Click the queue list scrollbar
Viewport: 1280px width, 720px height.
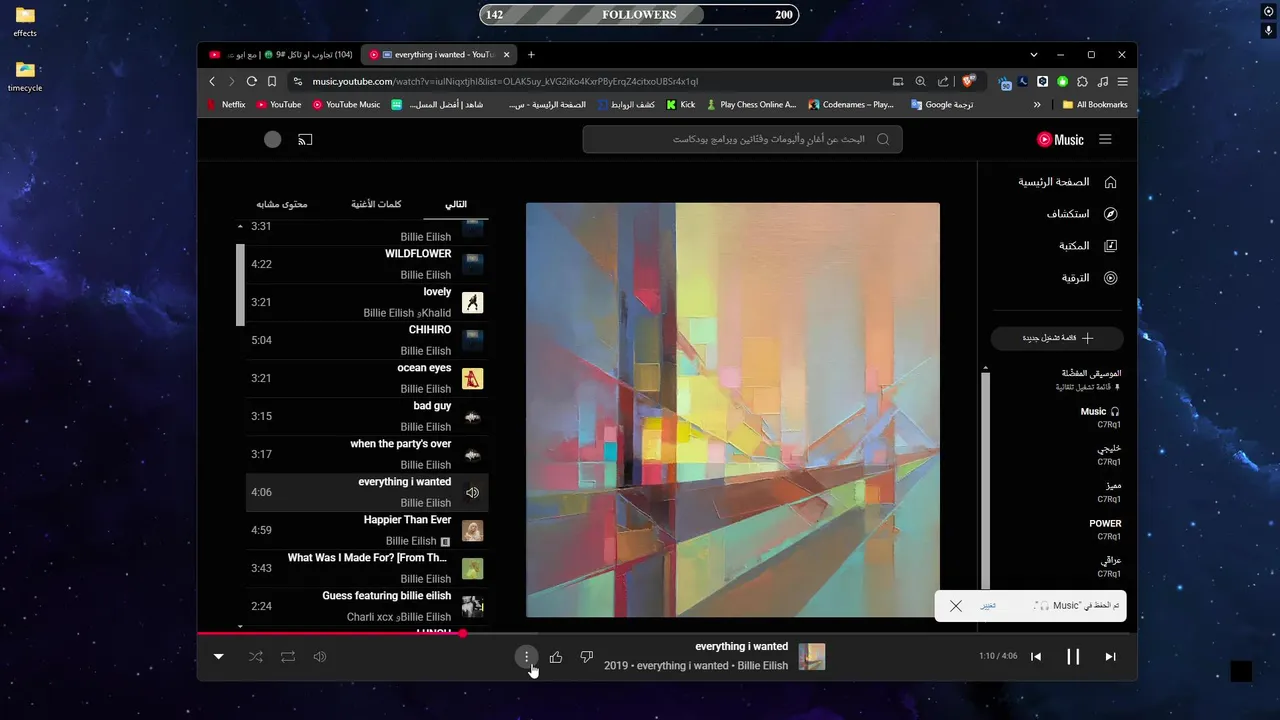[240, 284]
